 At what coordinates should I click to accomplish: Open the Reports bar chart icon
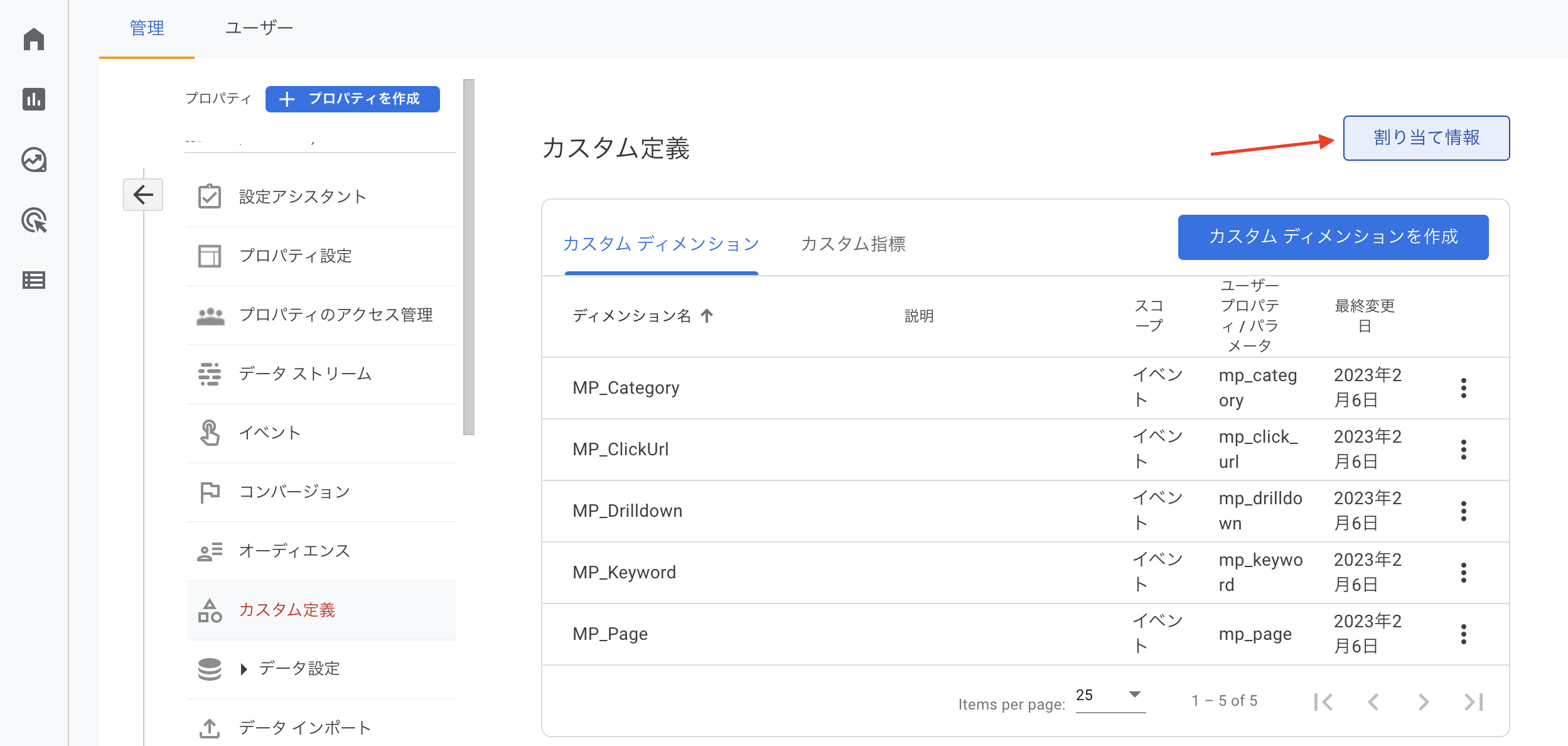pos(34,99)
